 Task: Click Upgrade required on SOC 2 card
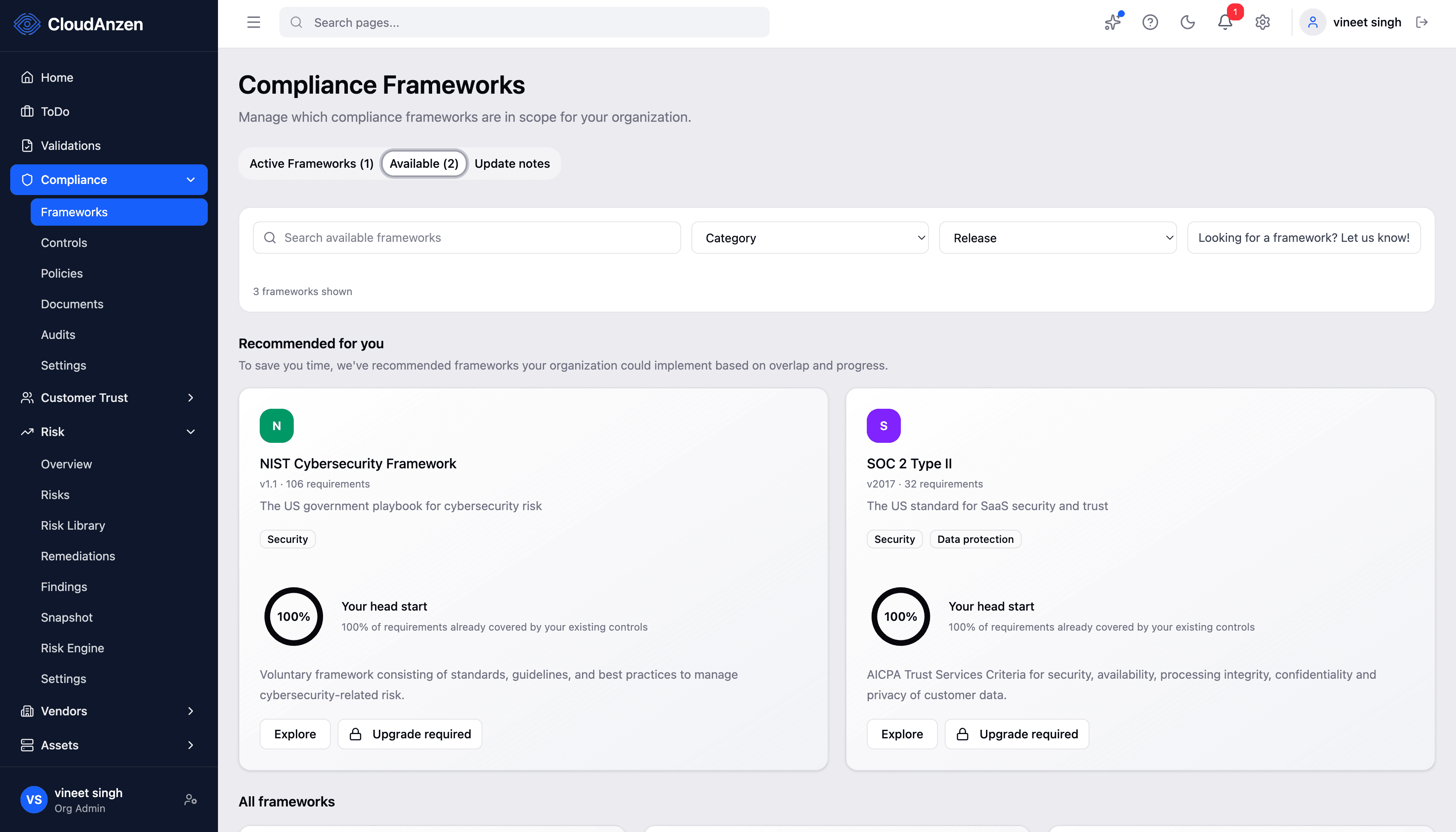click(x=1017, y=734)
